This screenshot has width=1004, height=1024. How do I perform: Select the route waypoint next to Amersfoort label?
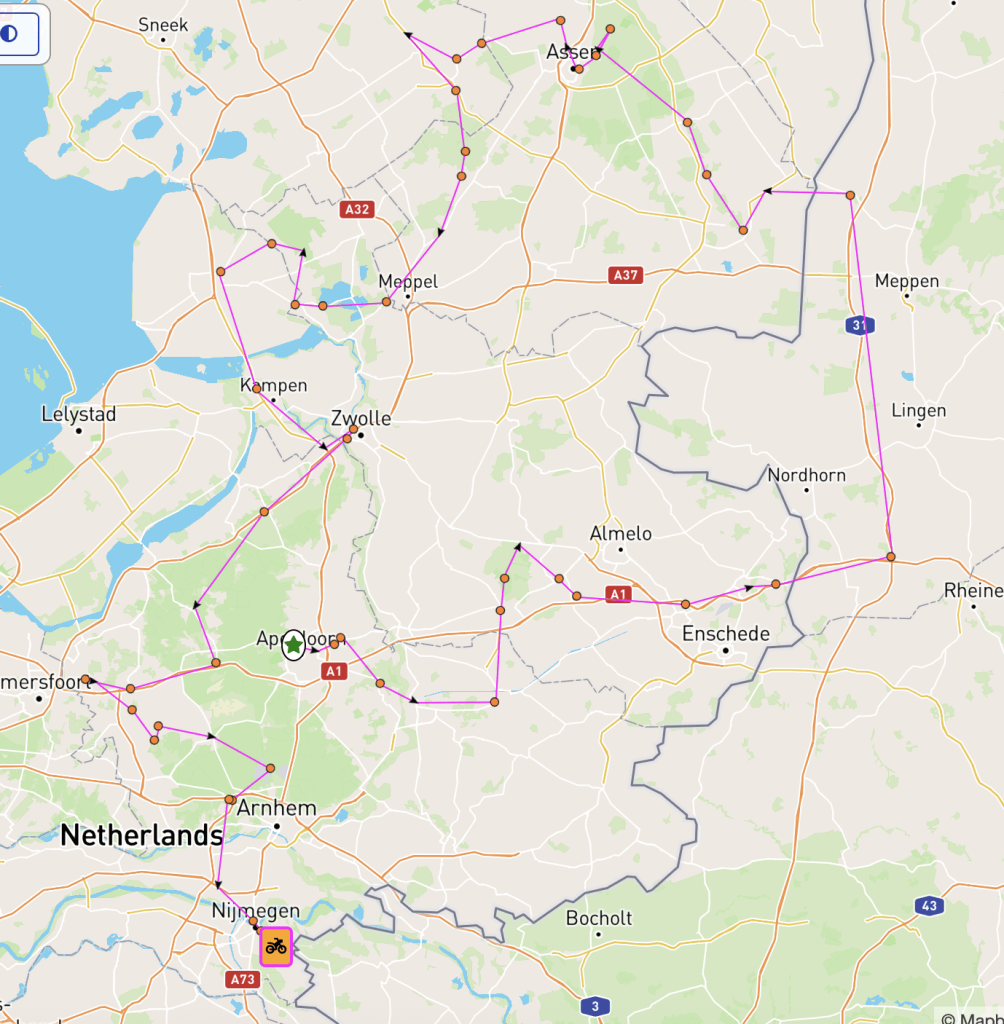86,679
